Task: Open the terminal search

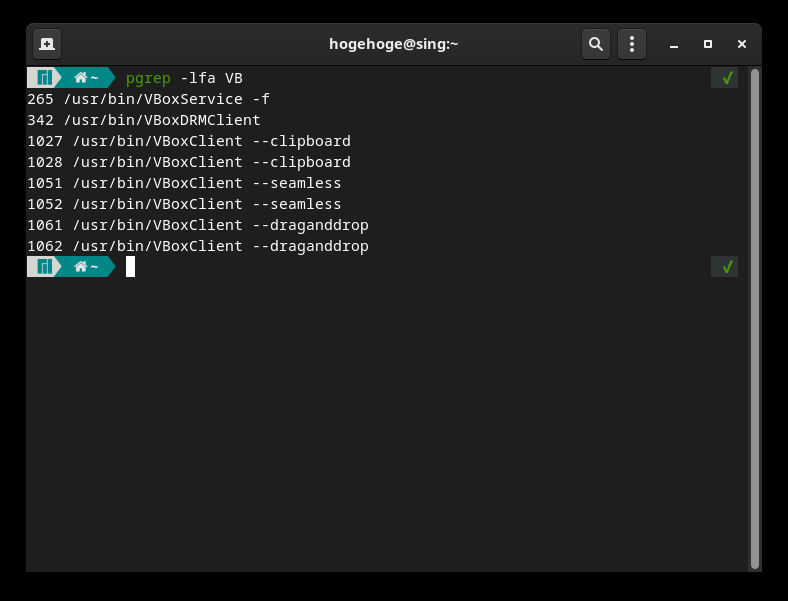Action: [x=596, y=44]
